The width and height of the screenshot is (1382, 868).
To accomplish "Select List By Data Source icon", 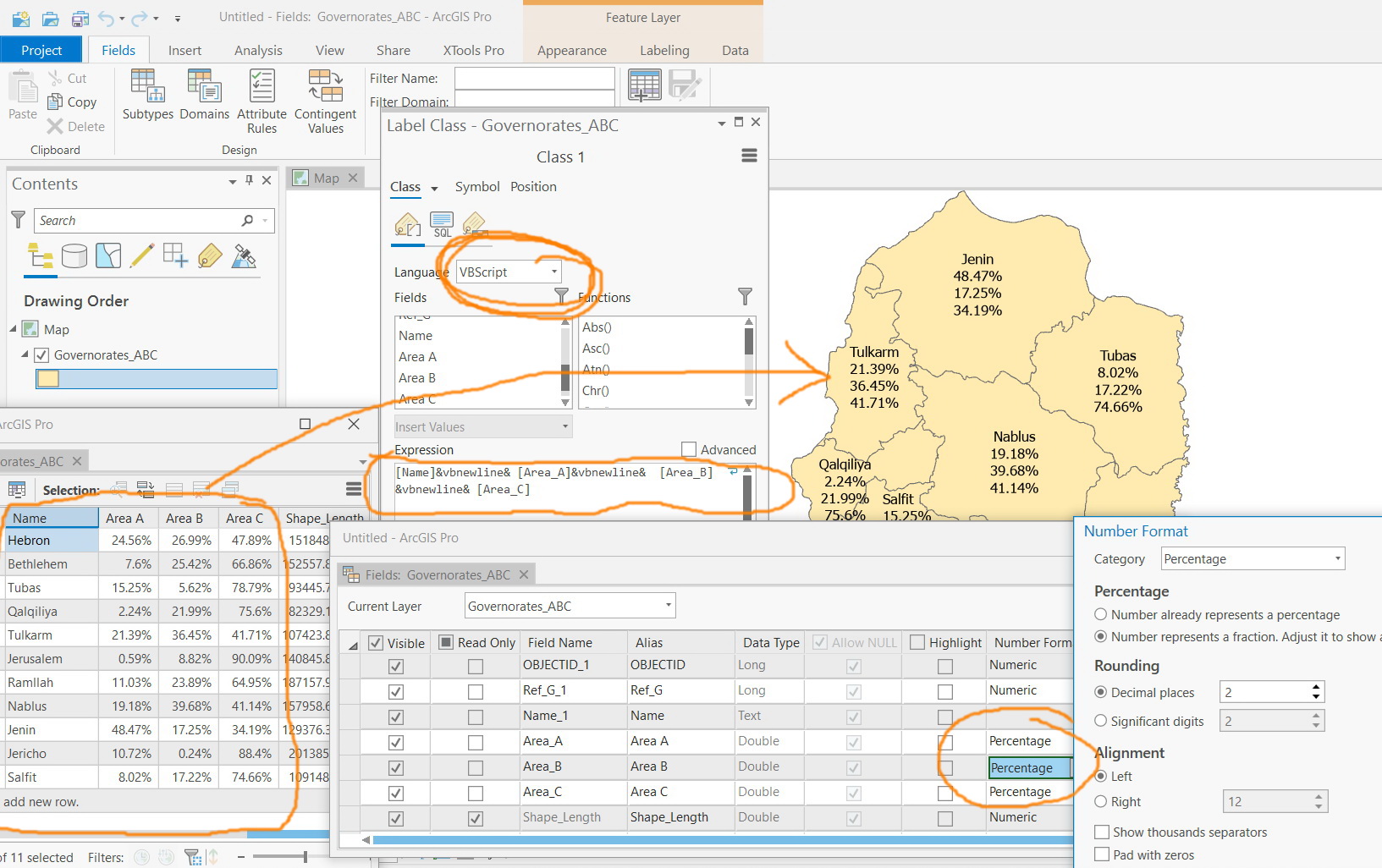I will (74, 255).
